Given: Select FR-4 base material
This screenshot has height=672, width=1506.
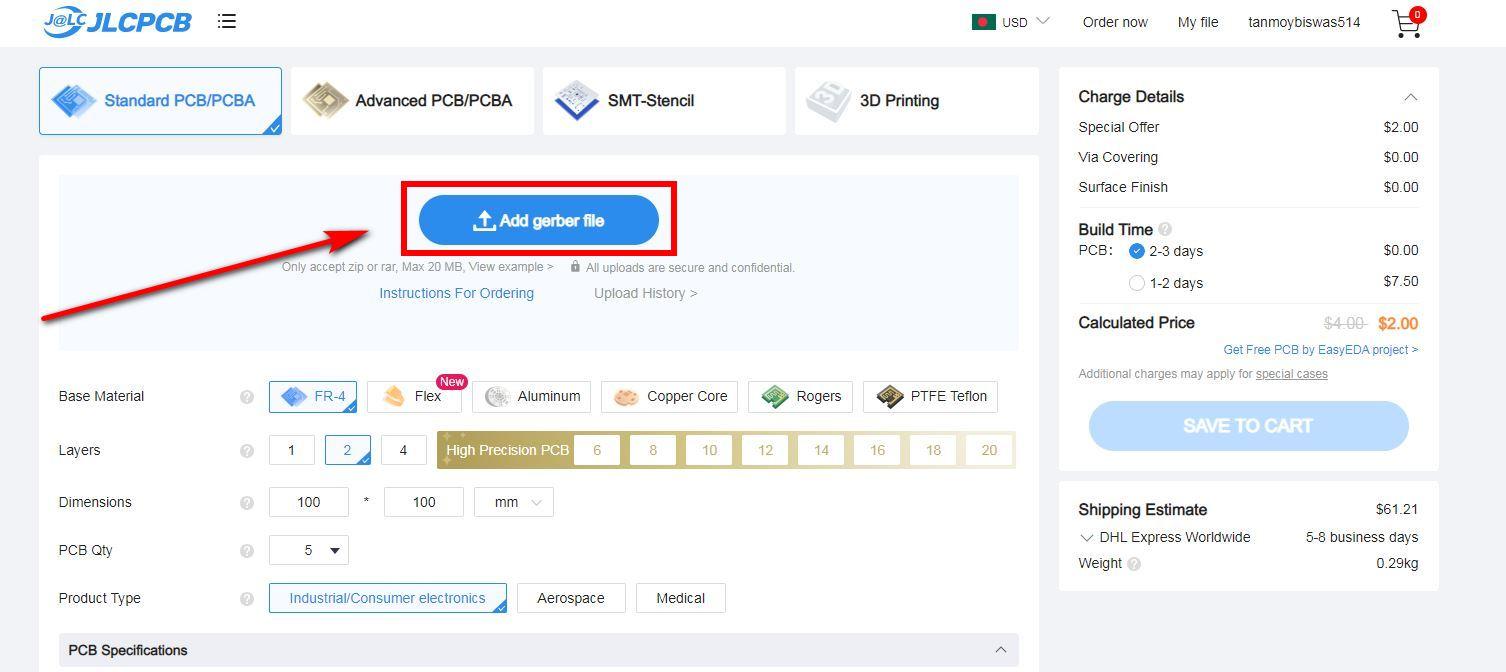Looking at the screenshot, I should coord(313,397).
